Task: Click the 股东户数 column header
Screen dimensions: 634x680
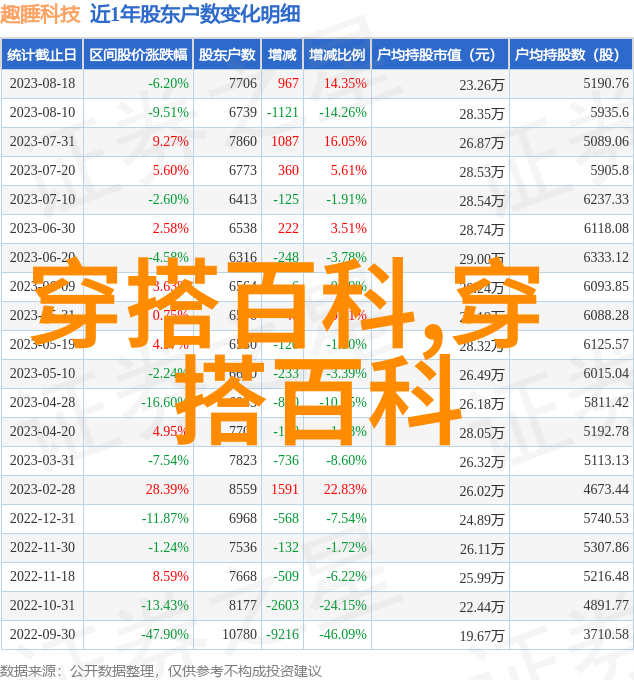Action: point(227,55)
